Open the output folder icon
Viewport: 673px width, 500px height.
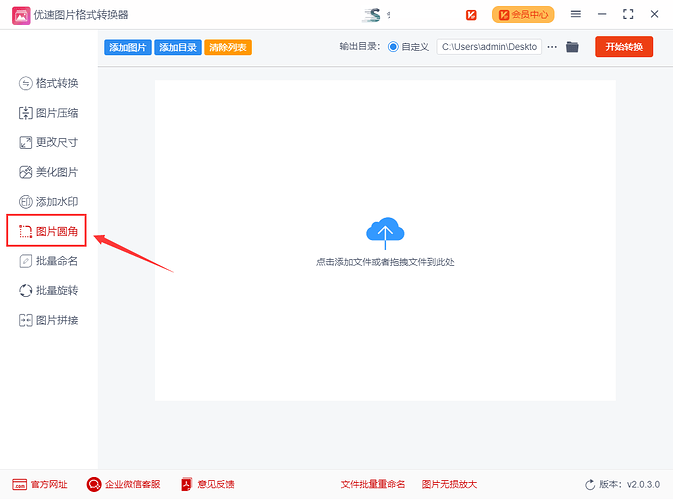(572, 46)
